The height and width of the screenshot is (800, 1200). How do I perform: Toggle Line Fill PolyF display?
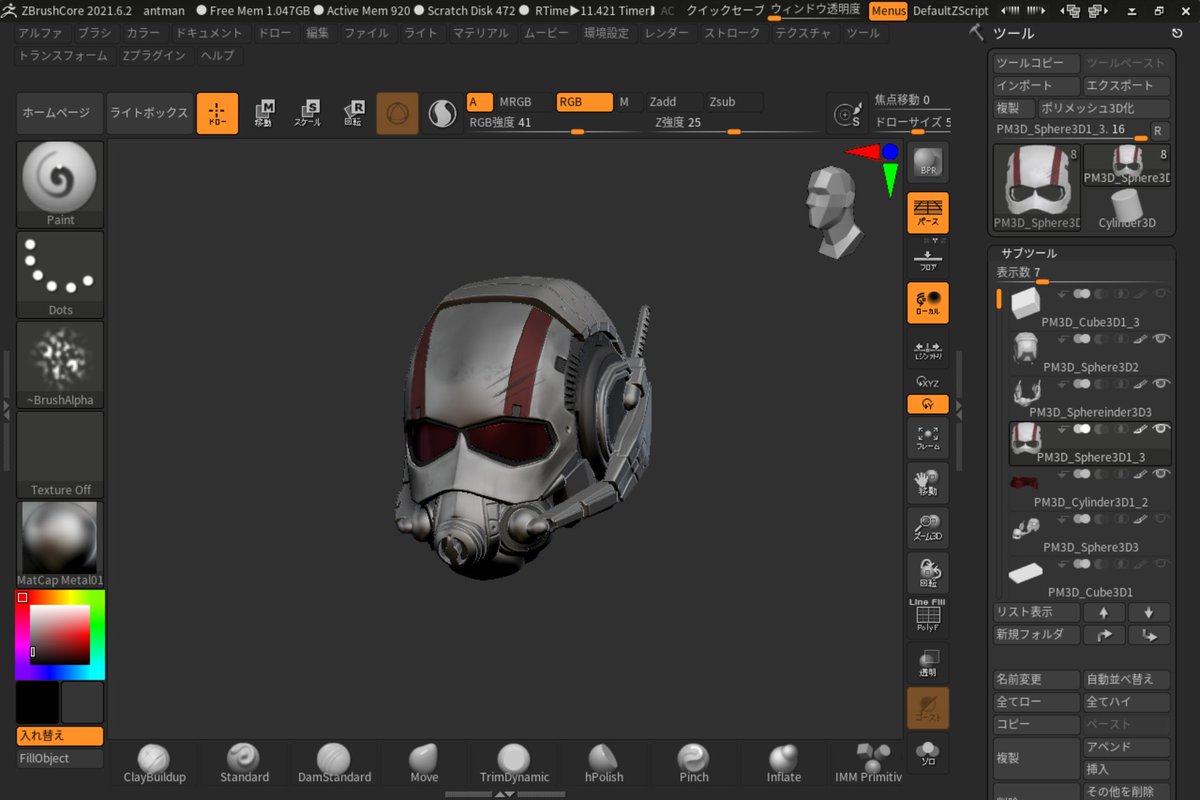pyautogui.click(x=927, y=616)
